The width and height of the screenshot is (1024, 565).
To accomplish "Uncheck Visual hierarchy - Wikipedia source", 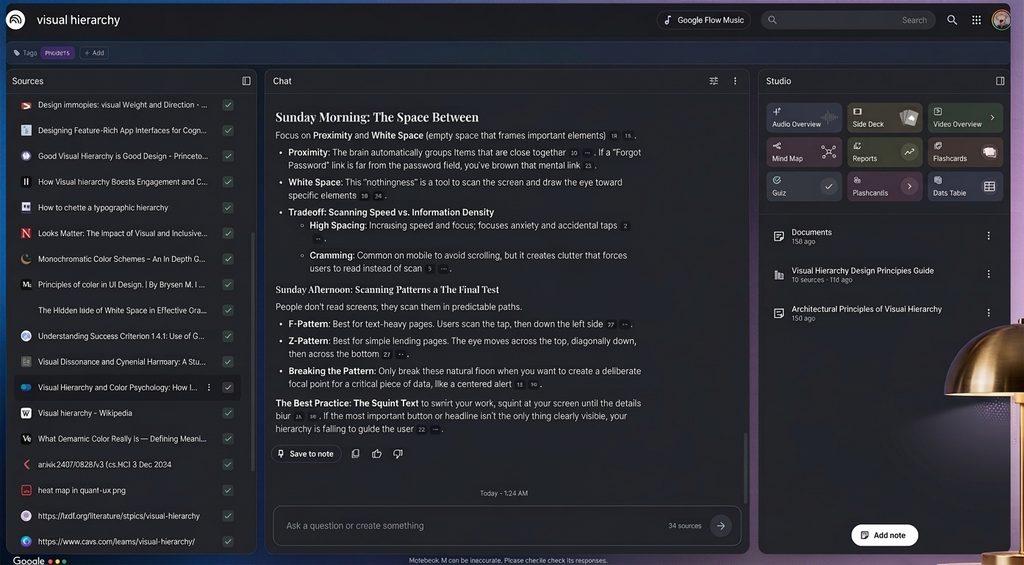I will [x=228, y=413].
